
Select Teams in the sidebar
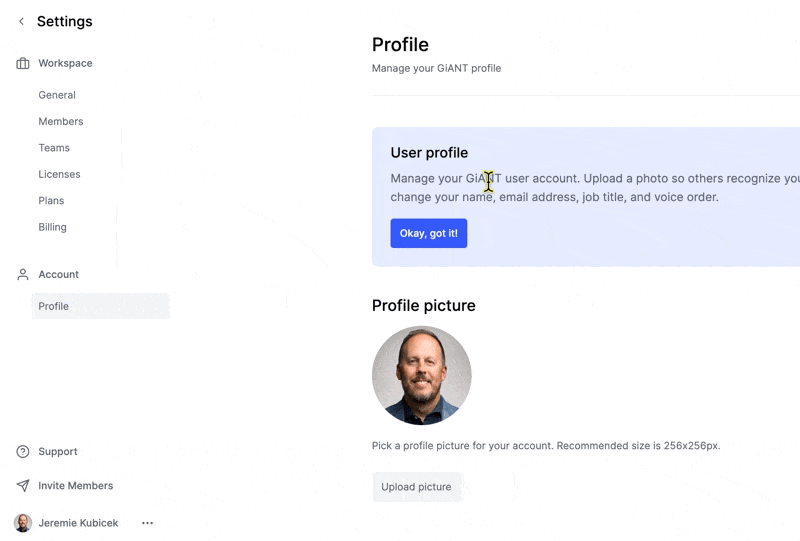(x=54, y=148)
